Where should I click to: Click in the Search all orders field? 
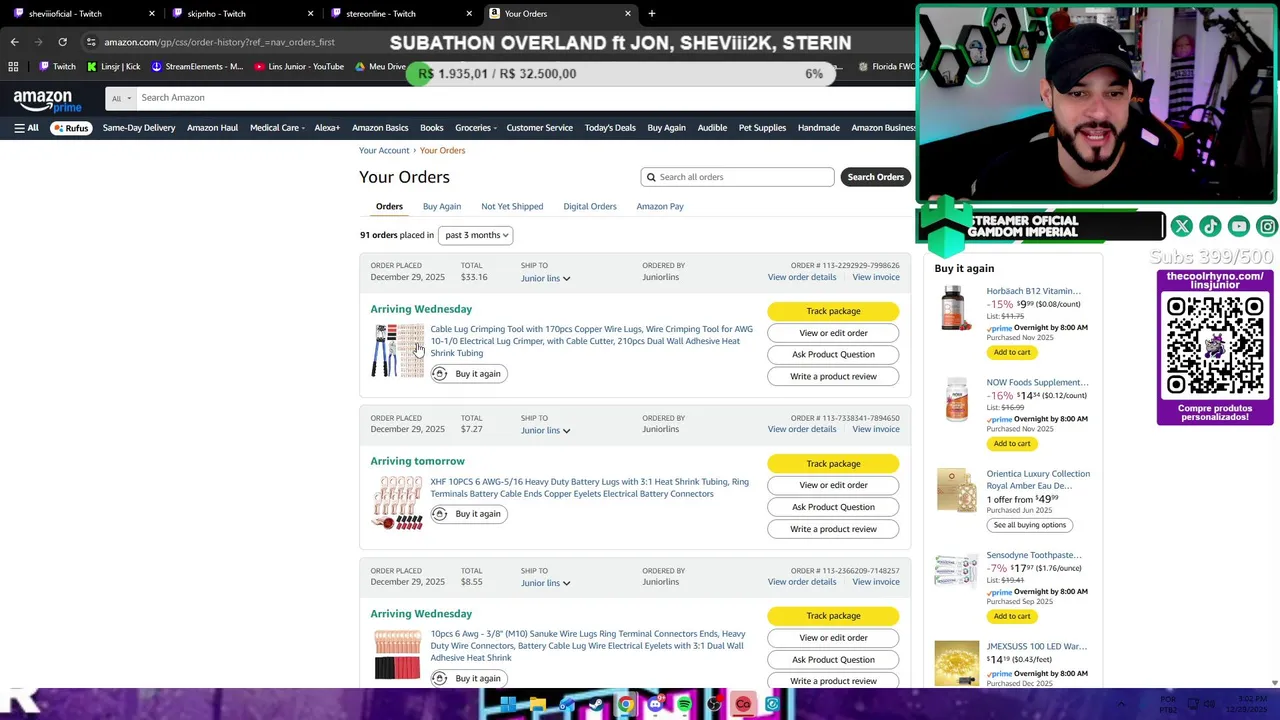(737, 177)
